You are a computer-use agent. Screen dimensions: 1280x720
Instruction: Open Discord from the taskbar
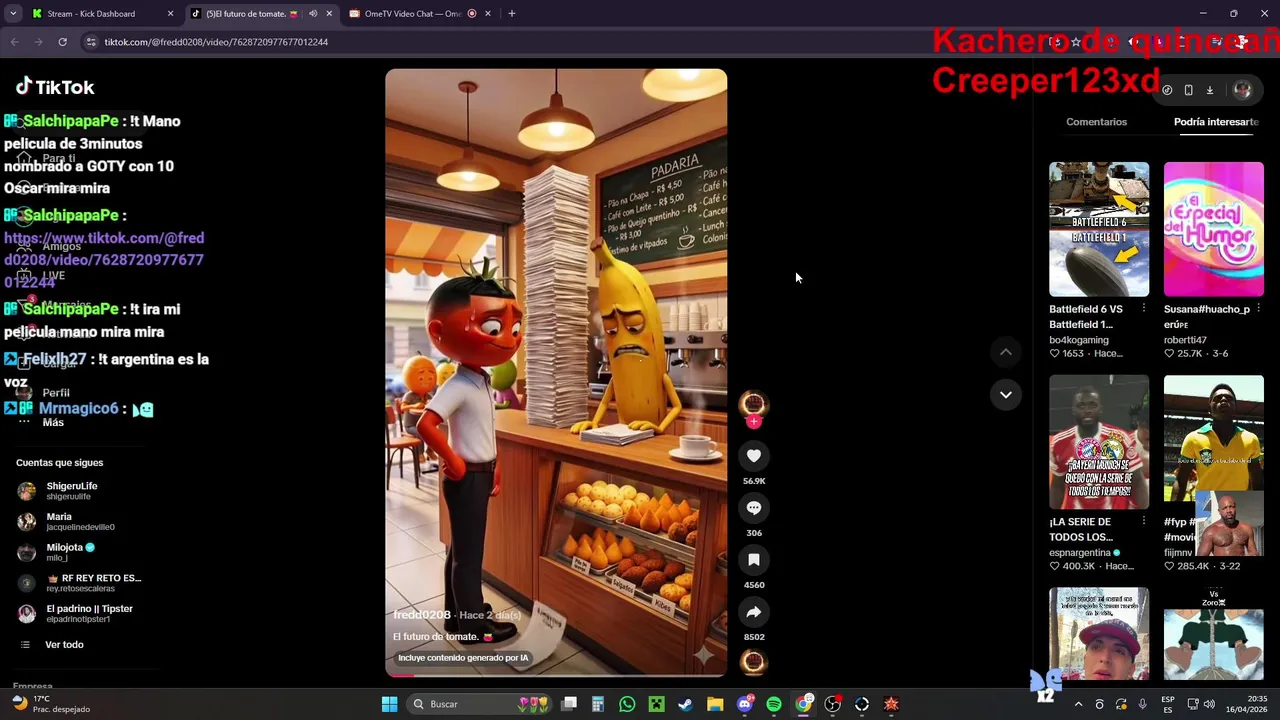[744, 704]
